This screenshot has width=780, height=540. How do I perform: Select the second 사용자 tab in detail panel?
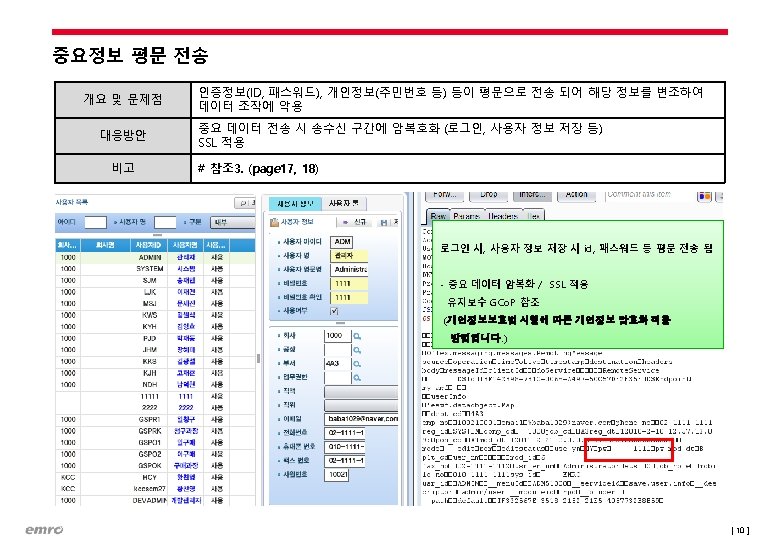344,203
